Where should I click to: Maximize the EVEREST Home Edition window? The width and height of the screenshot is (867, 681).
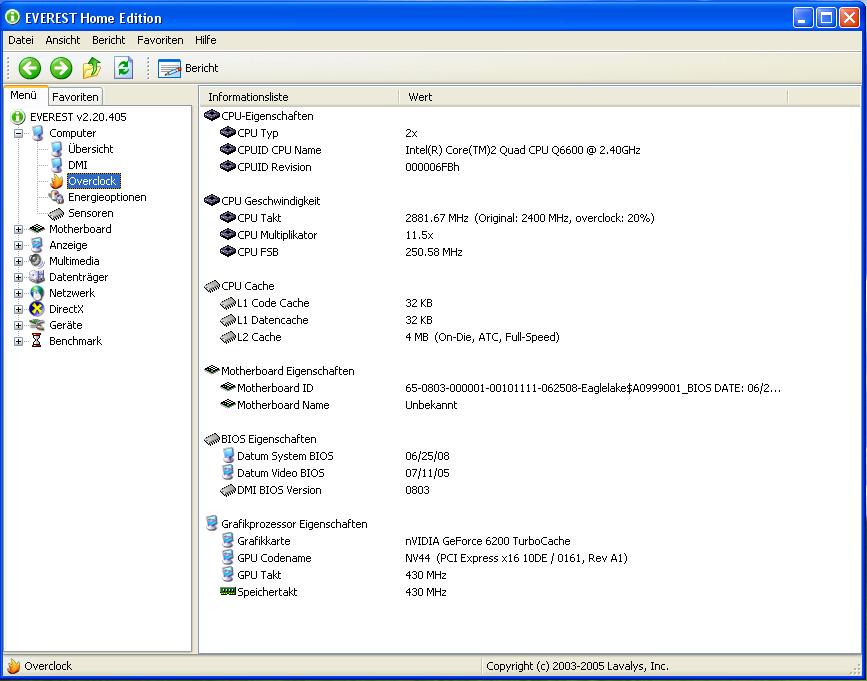(826, 18)
